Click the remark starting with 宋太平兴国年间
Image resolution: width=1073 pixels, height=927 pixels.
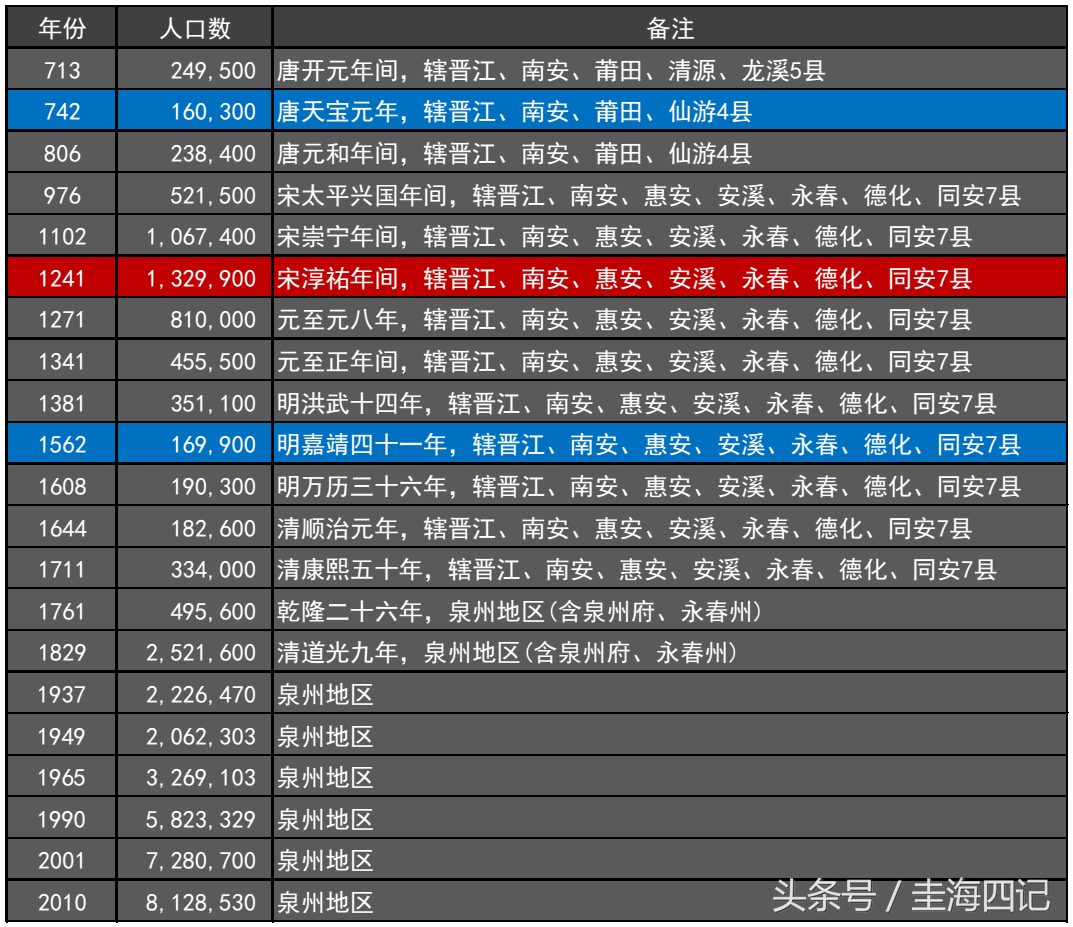649,196
